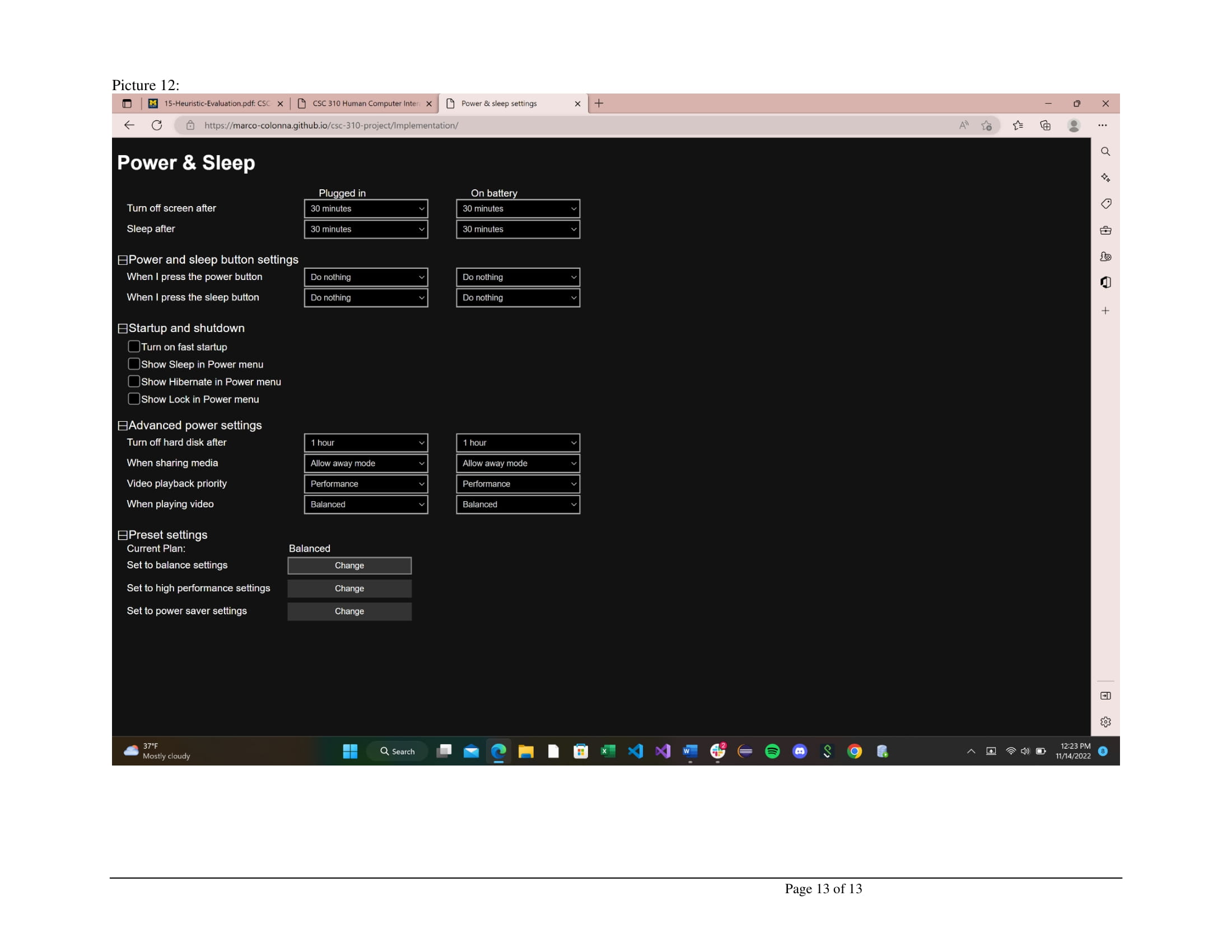Open Edge sidebar settings gear
This screenshot has width=1232, height=952.
1105,722
